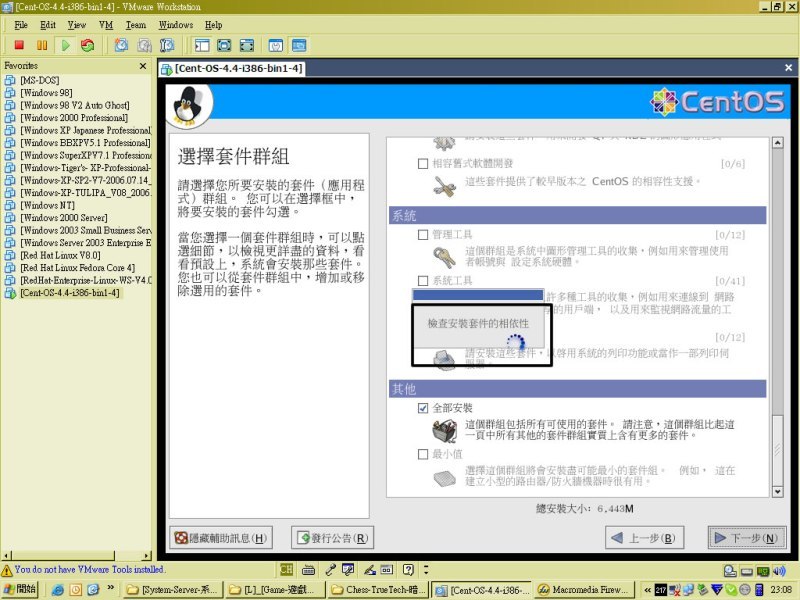
Task: Open the VM menu
Action: pyautogui.click(x=106, y=24)
